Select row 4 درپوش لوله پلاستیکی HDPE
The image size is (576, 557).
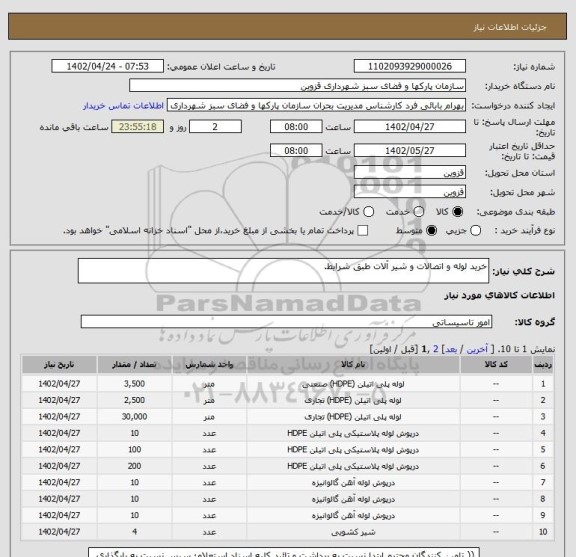coord(353,434)
